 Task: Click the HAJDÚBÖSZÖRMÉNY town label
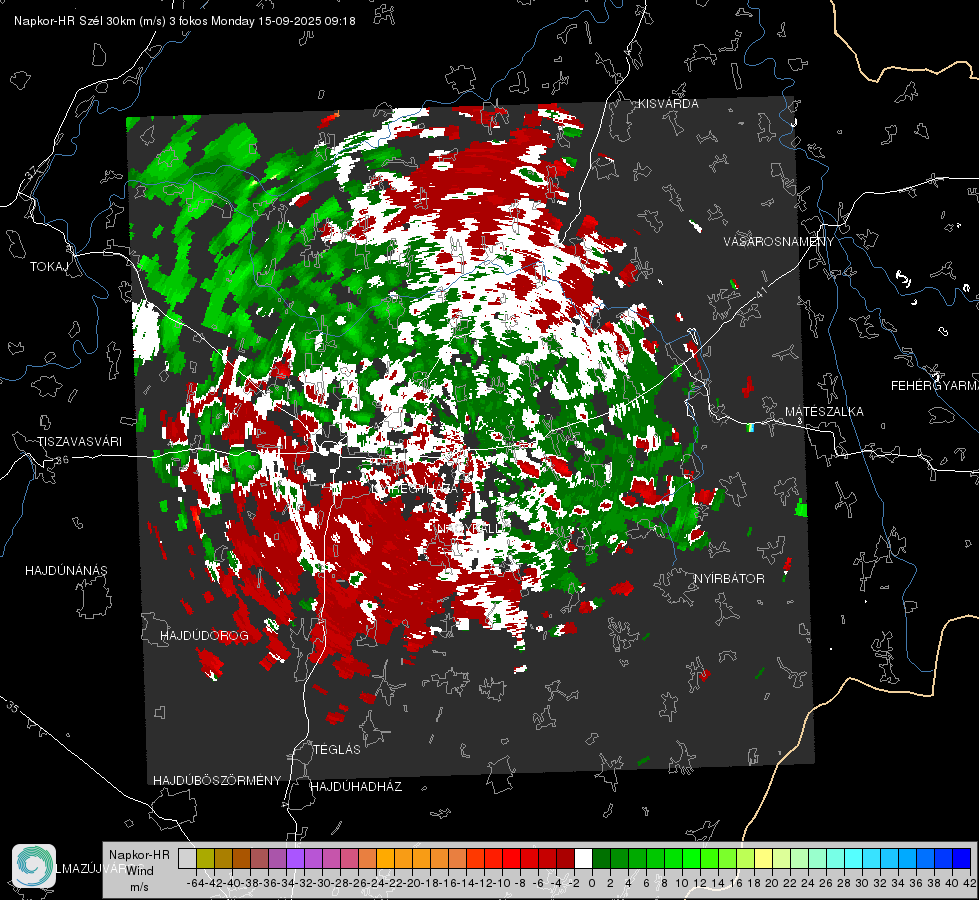coord(217,781)
